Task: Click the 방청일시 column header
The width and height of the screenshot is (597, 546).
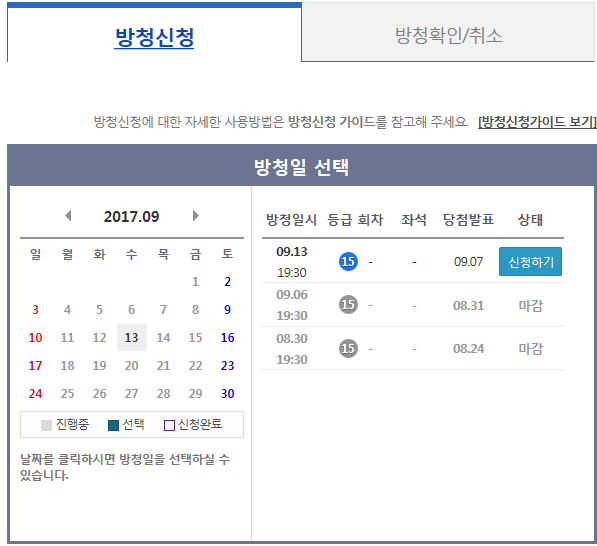Action: [291, 220]
